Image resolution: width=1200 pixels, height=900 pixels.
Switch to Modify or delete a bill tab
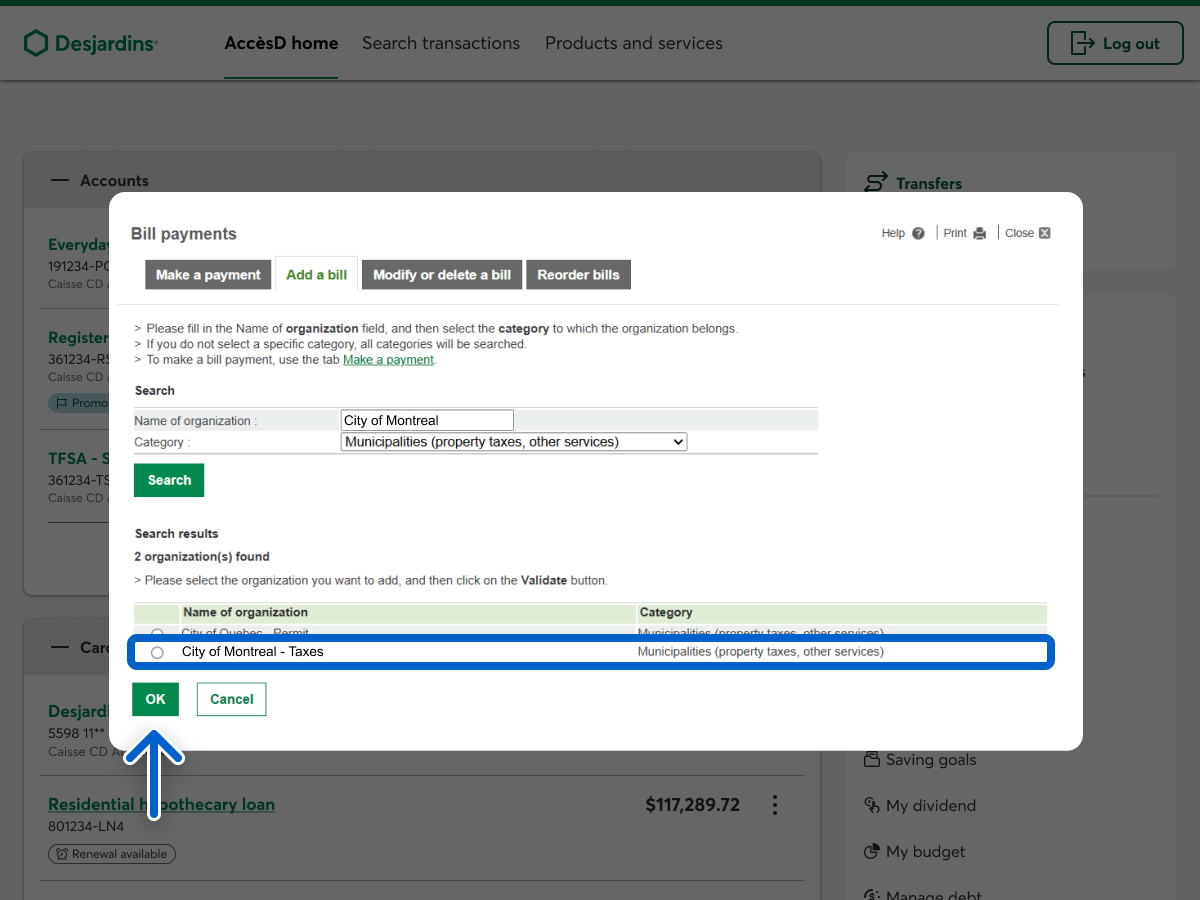[442, 275]
